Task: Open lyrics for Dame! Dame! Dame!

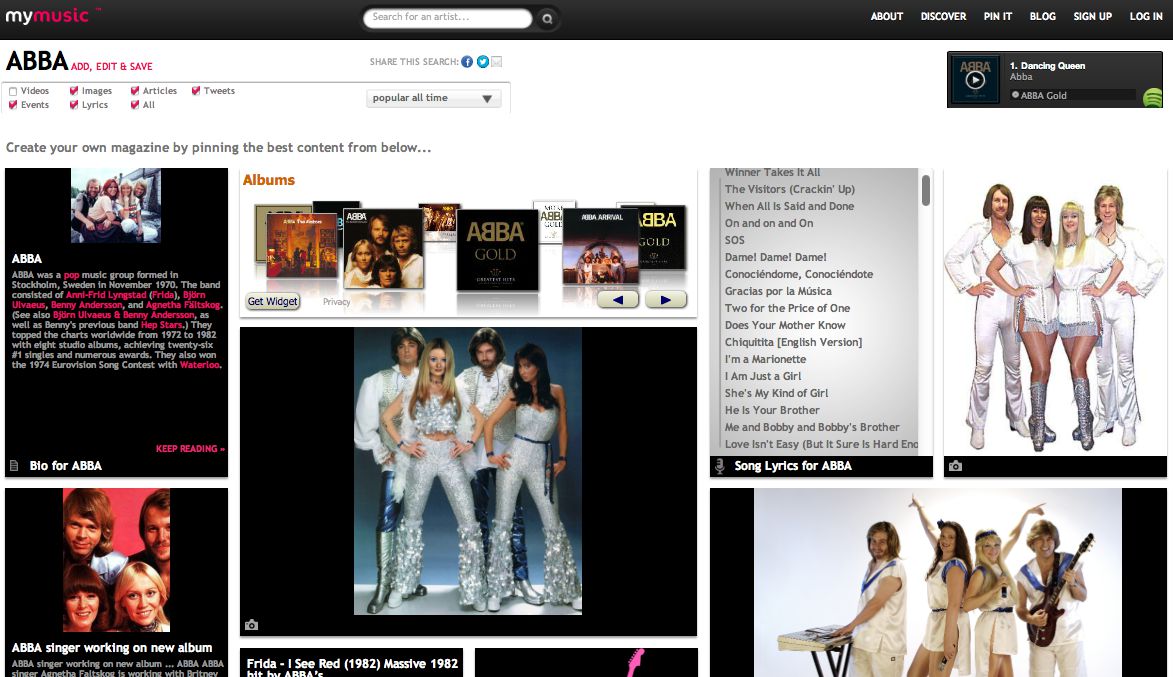Action: [775, 257]
